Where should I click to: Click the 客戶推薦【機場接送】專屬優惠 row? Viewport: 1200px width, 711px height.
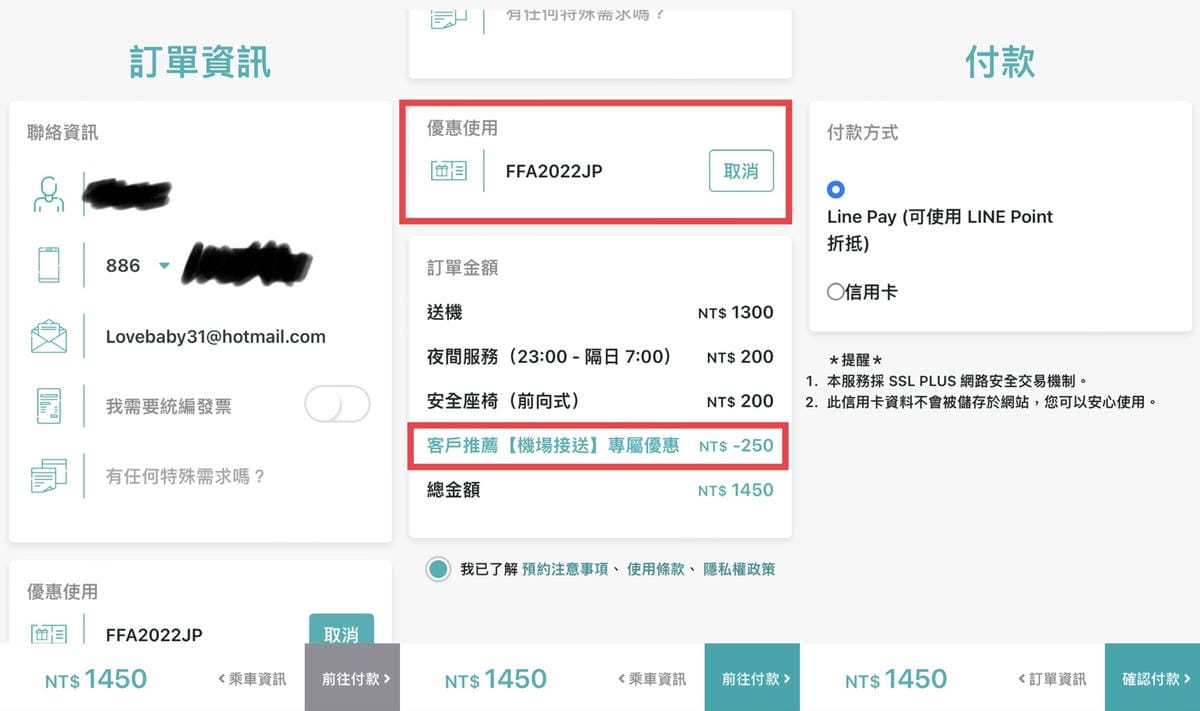600,445
